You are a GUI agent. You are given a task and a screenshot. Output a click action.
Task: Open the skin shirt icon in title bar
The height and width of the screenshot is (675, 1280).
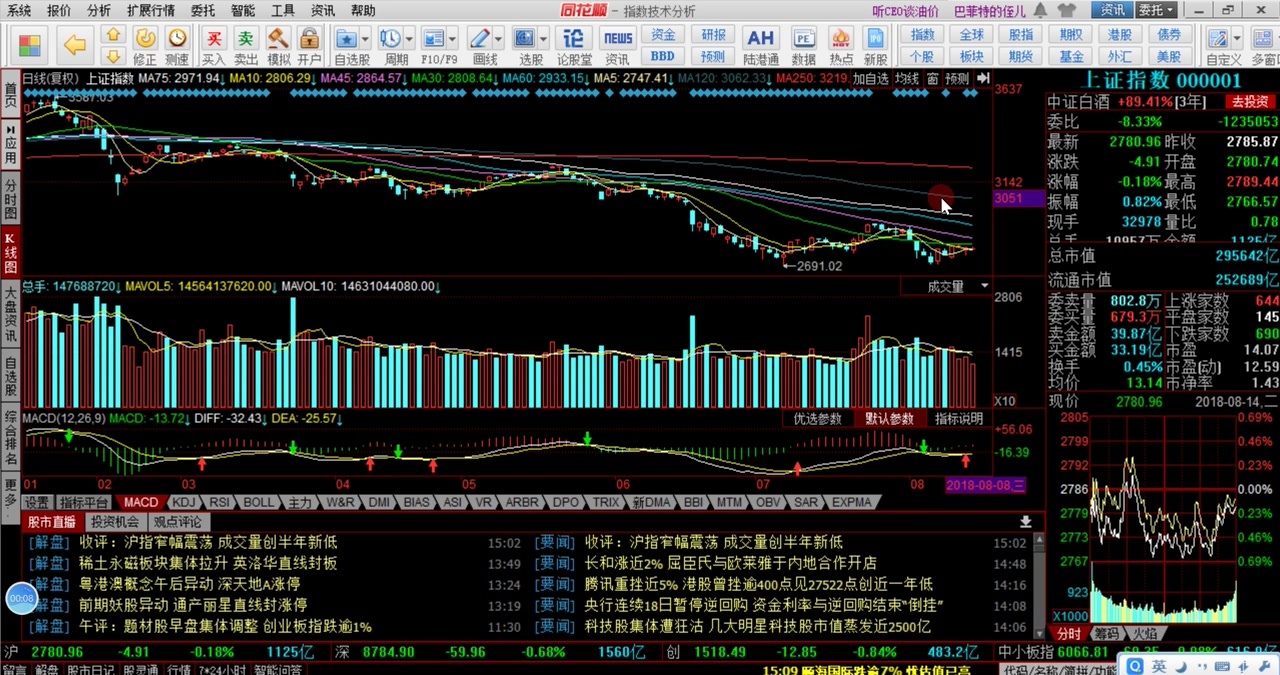point(1068,10)
